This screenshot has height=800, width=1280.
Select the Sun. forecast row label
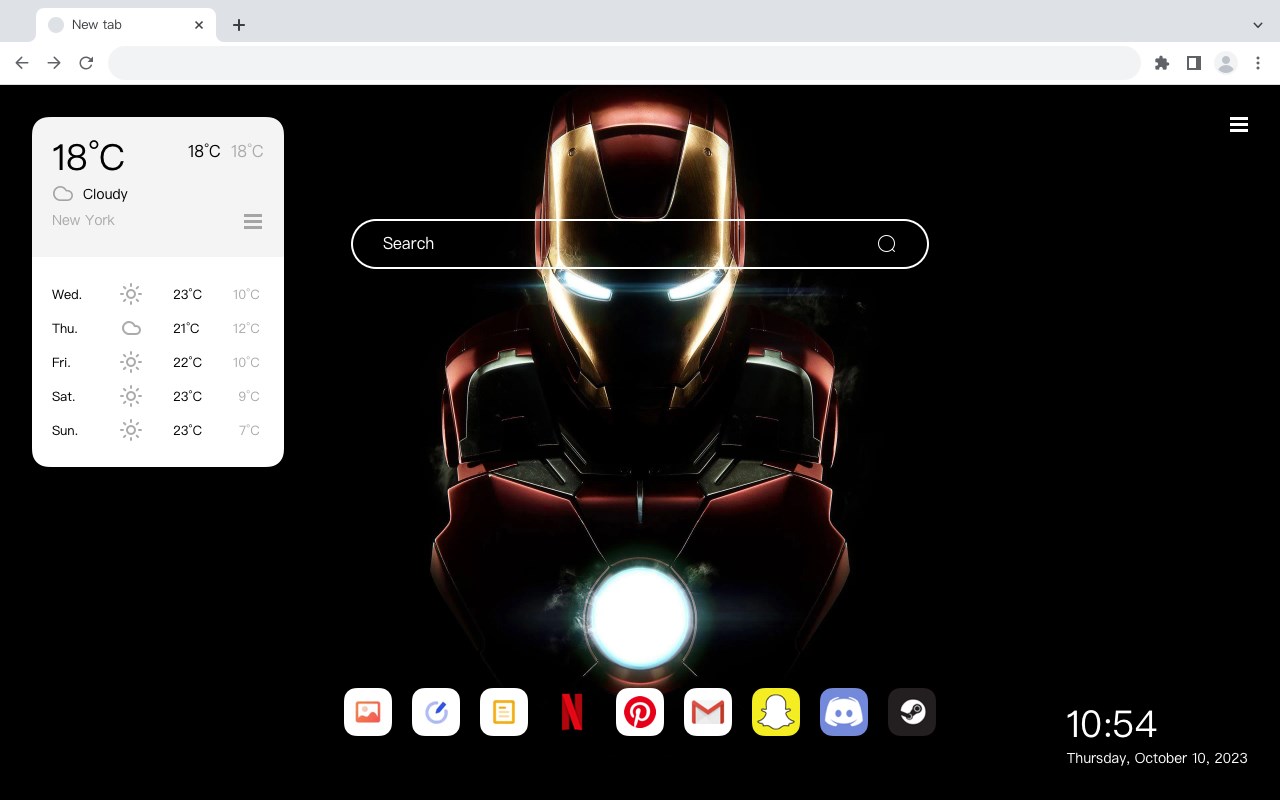65,430
